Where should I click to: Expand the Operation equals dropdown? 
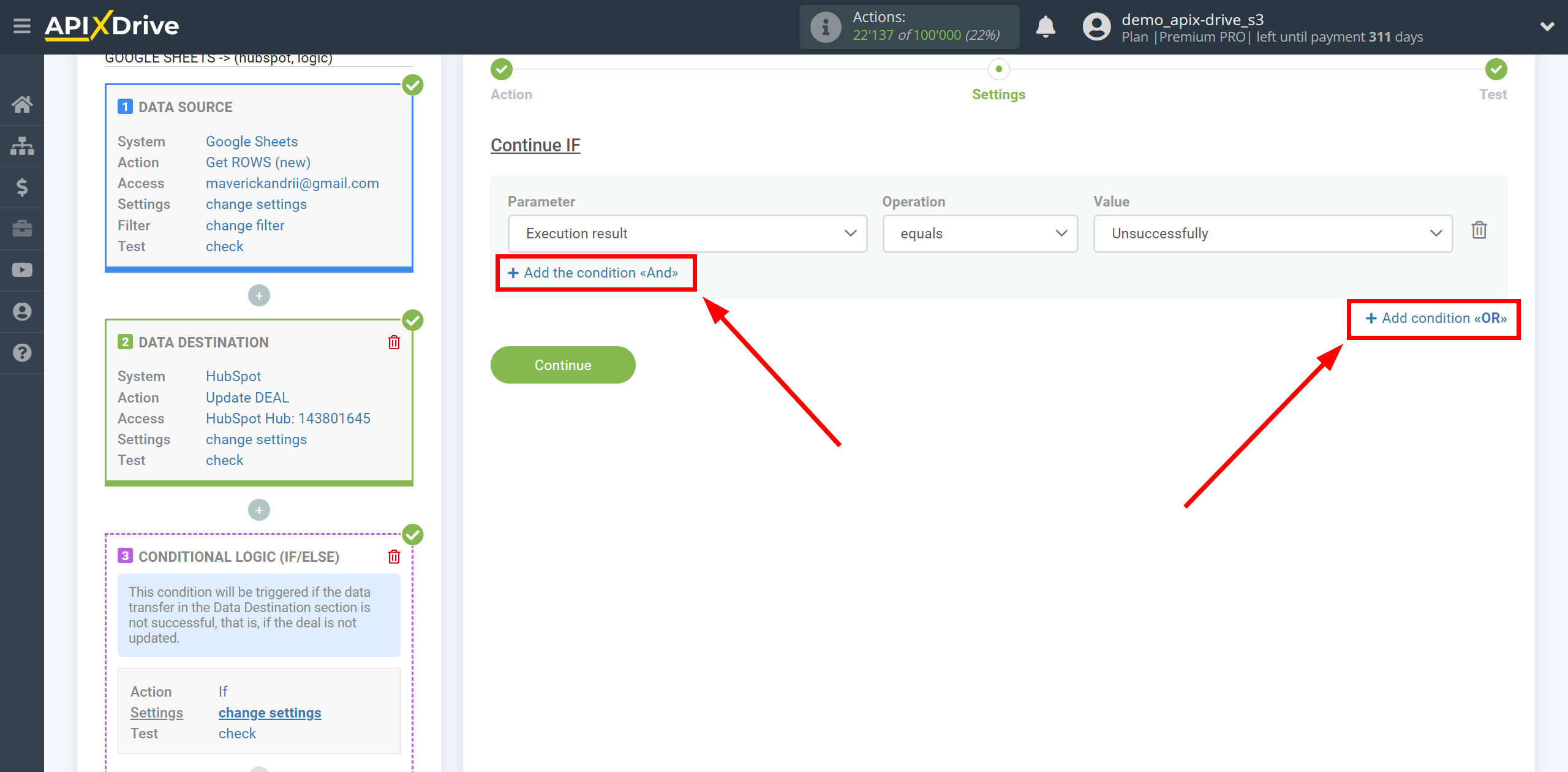(x=980, y=233)
